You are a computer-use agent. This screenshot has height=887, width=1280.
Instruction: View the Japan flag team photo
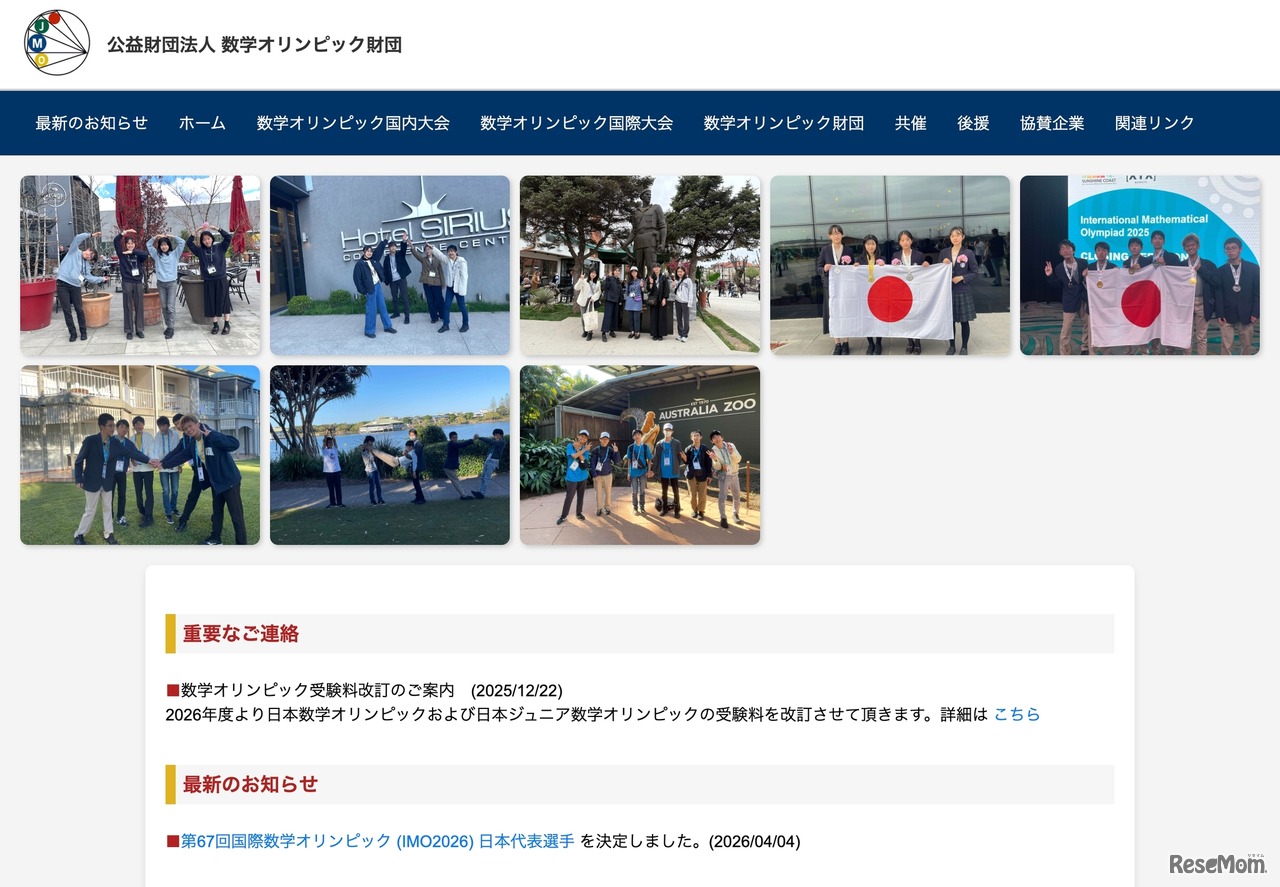889,264
